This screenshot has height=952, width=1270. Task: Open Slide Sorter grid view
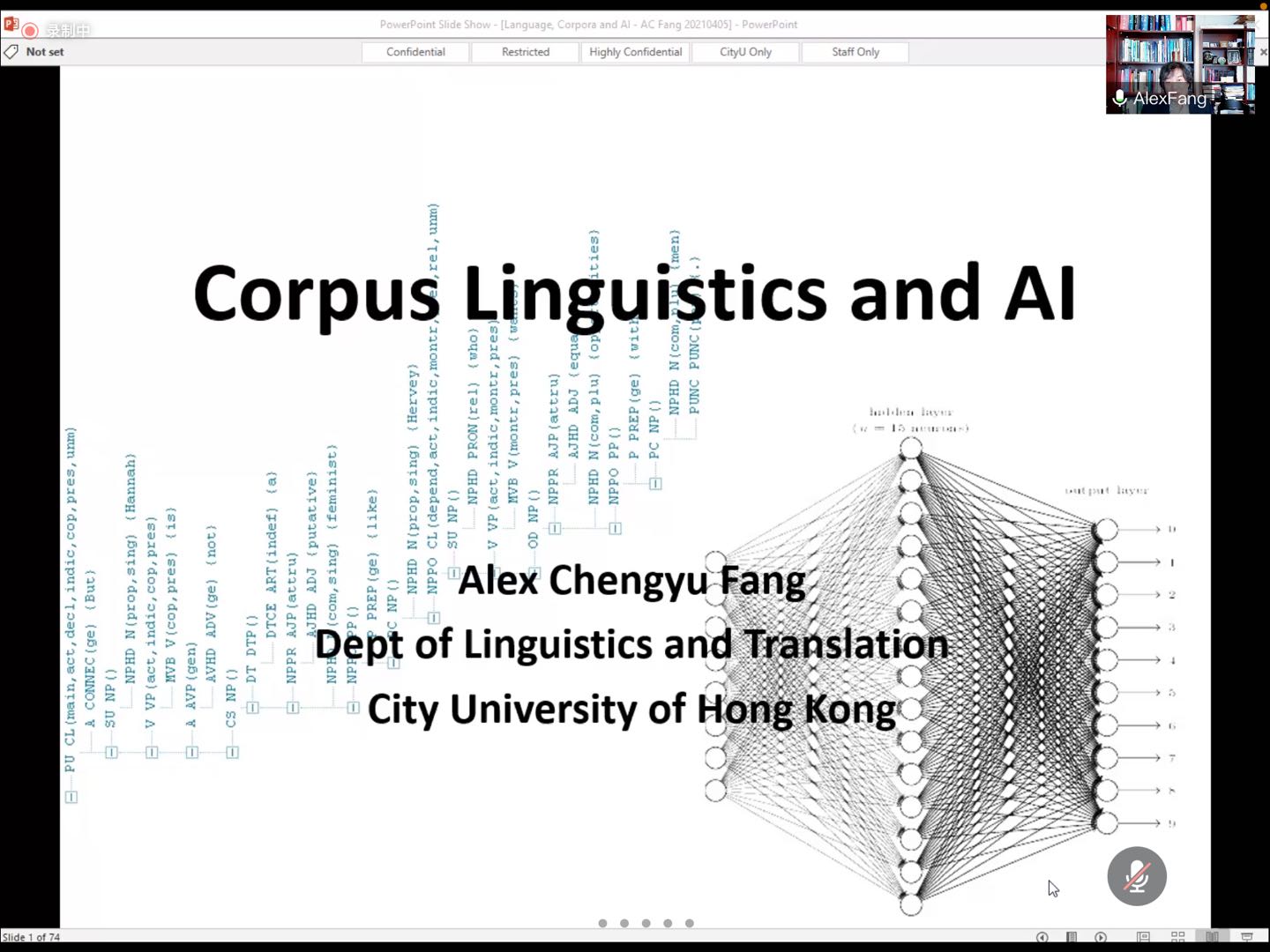[1177, 937]
